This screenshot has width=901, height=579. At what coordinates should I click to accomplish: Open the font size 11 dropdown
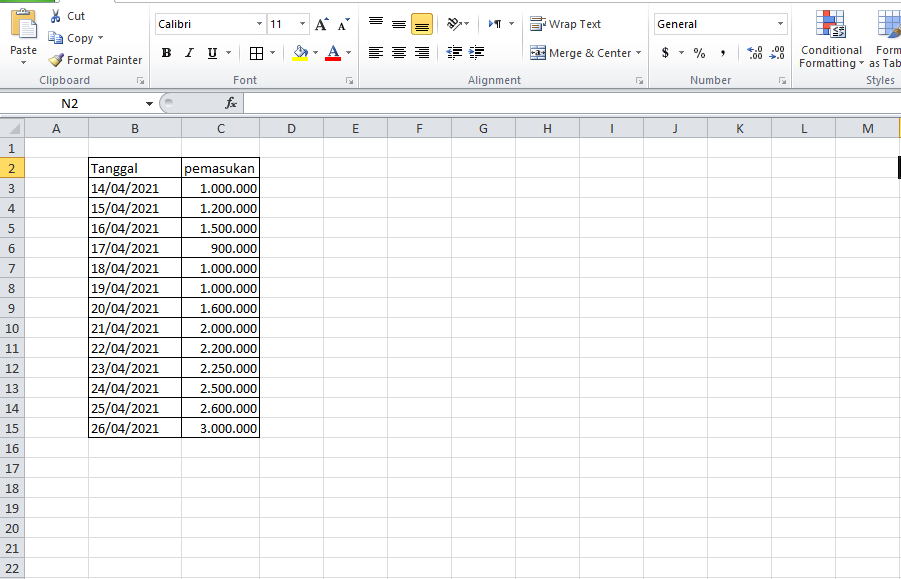pos(302,24)
